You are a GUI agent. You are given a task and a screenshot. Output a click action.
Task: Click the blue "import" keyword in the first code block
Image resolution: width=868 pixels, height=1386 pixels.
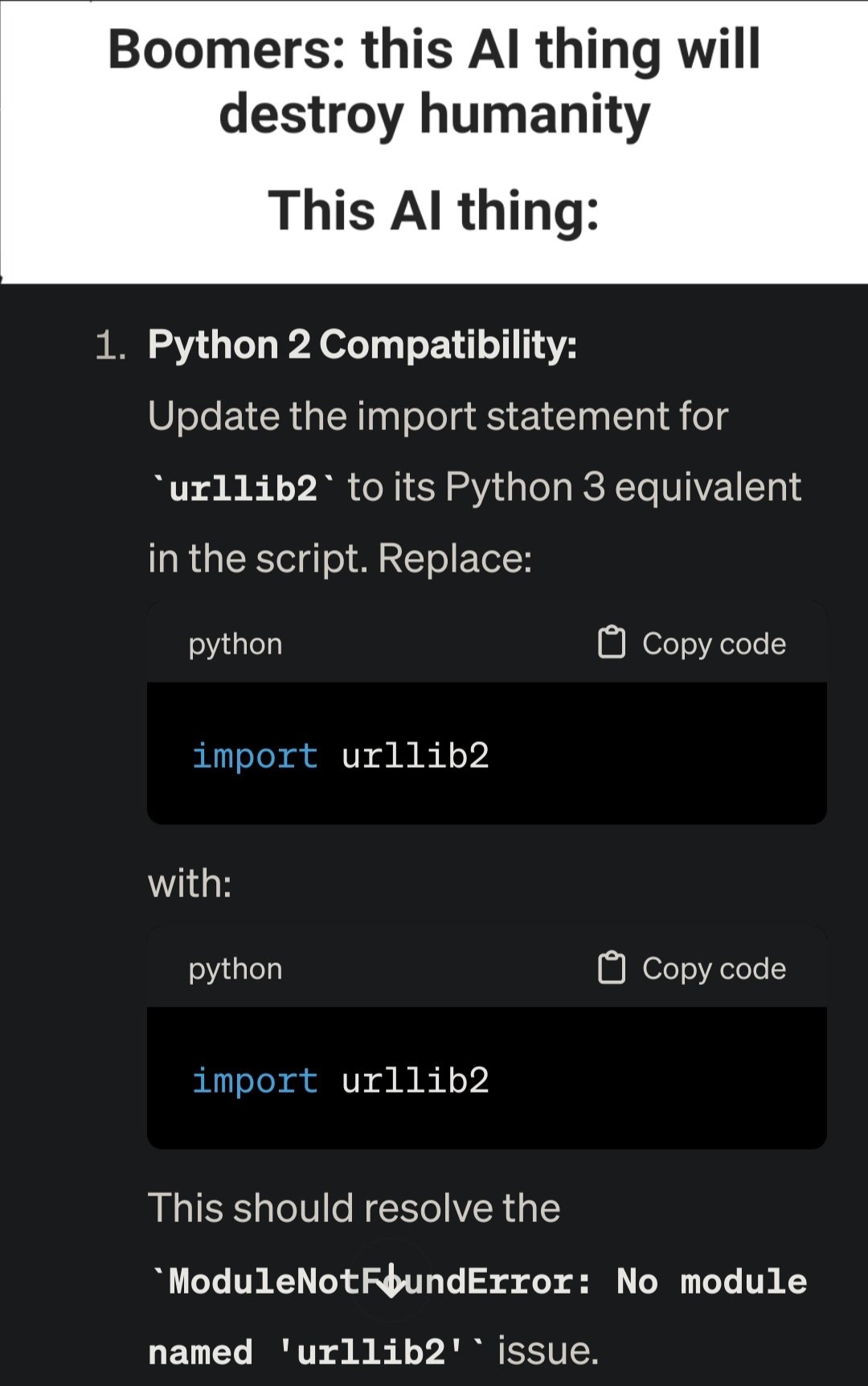[x=255, y=756]
